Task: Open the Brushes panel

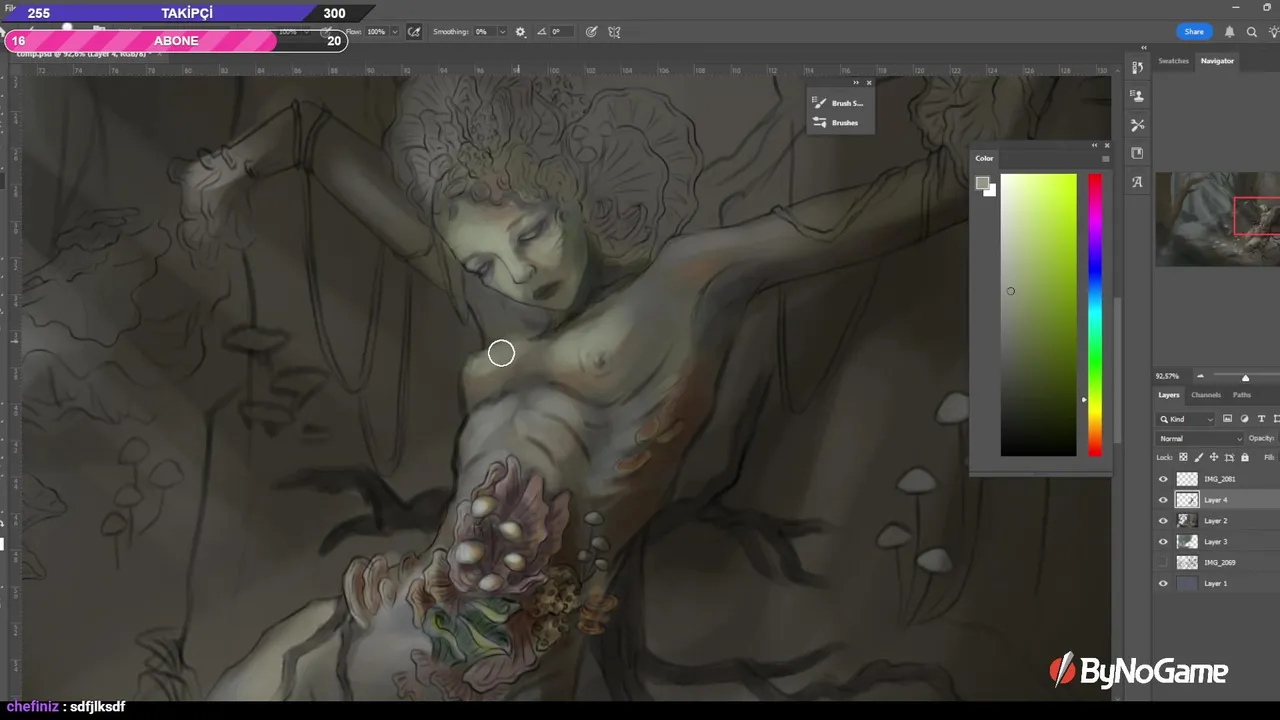Action: point(837,123)
